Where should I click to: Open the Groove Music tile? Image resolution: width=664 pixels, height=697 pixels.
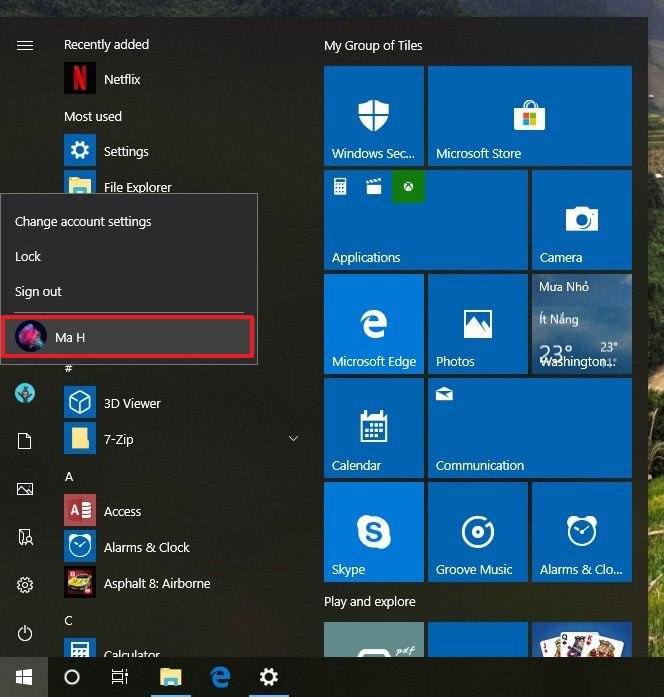pos(478,532)
